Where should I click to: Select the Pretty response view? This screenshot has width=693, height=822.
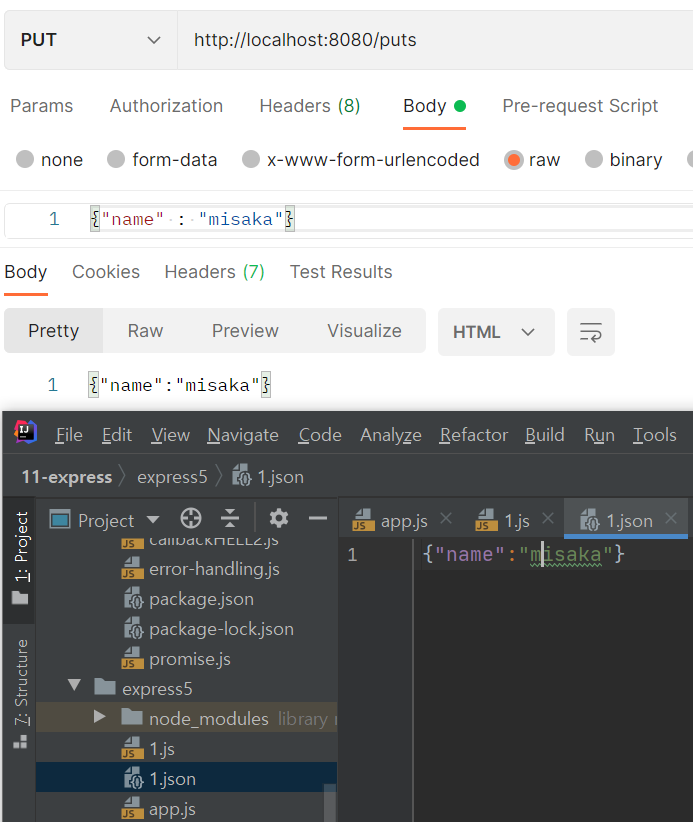coord(53,331)
